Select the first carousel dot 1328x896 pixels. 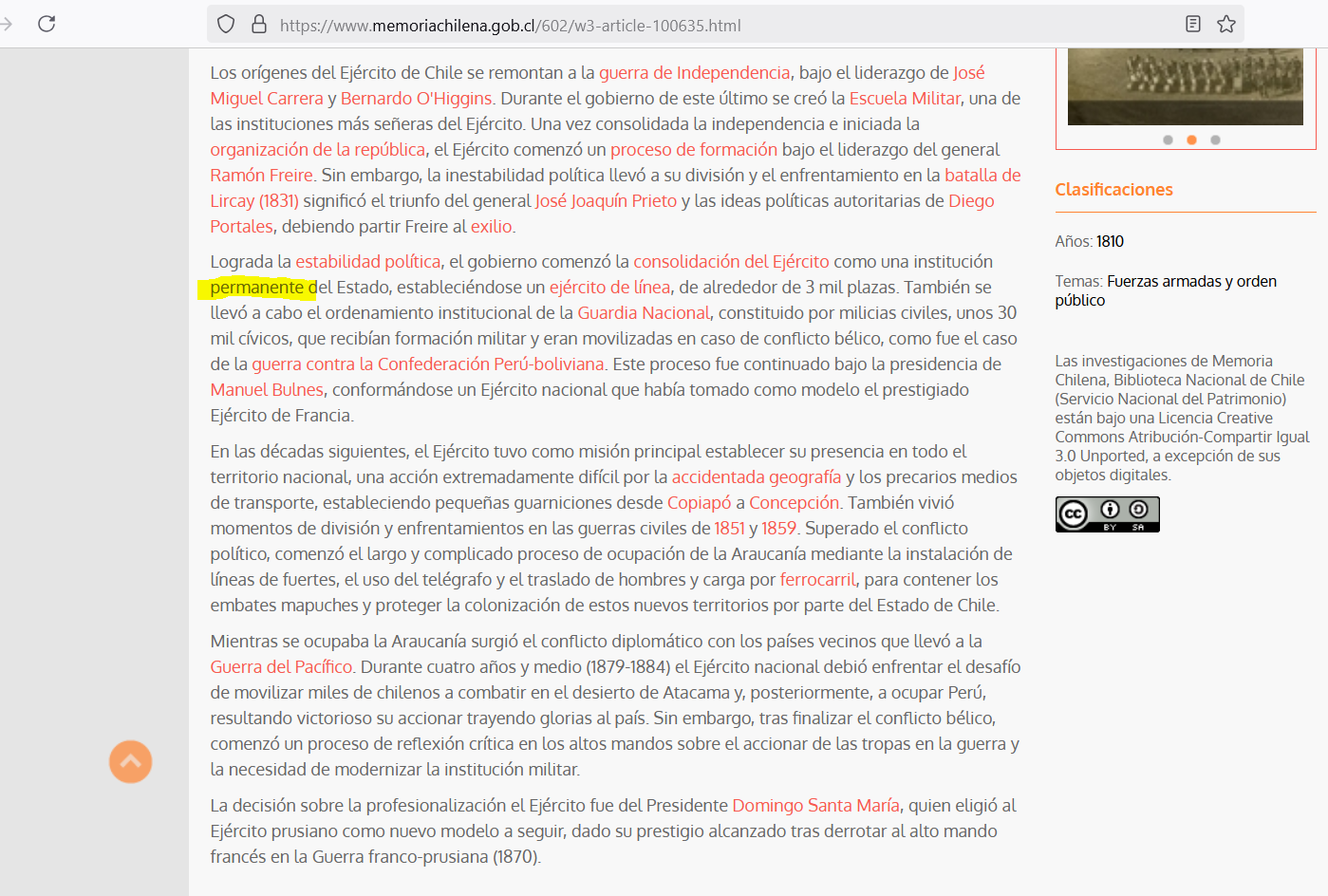1168,140
